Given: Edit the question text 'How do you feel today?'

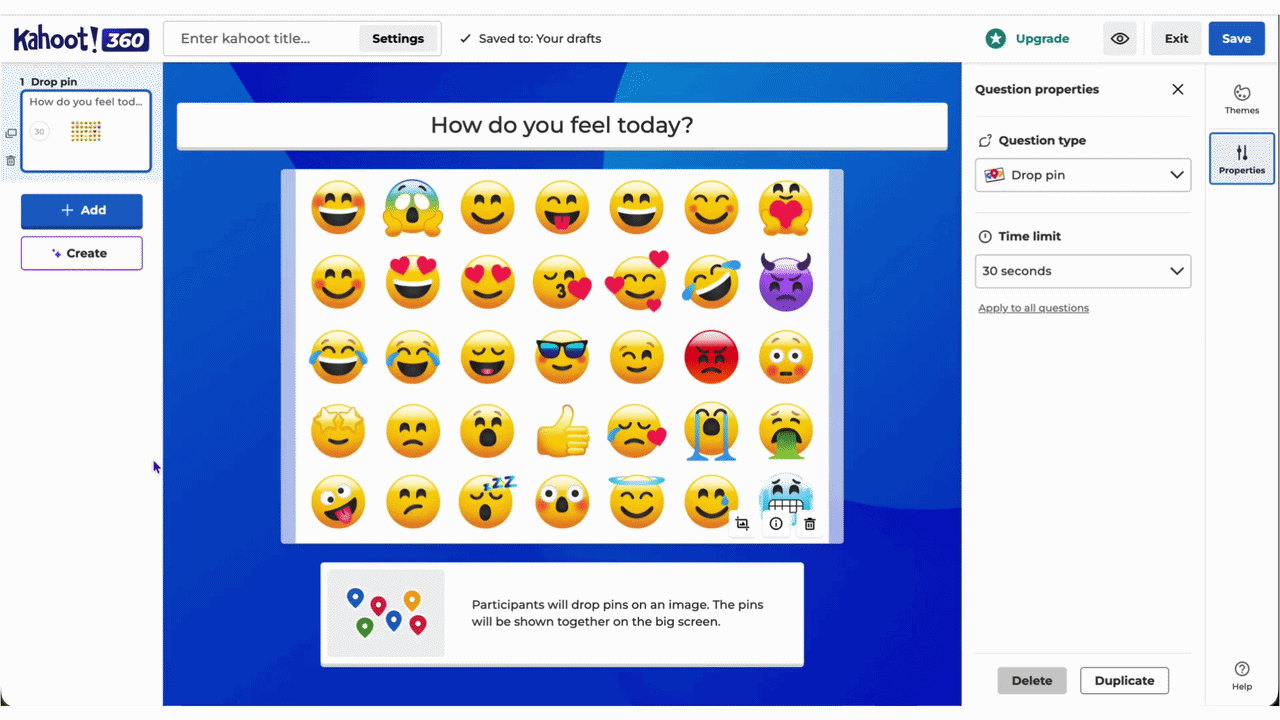Looking at the screenshot, I should [562, 125].
